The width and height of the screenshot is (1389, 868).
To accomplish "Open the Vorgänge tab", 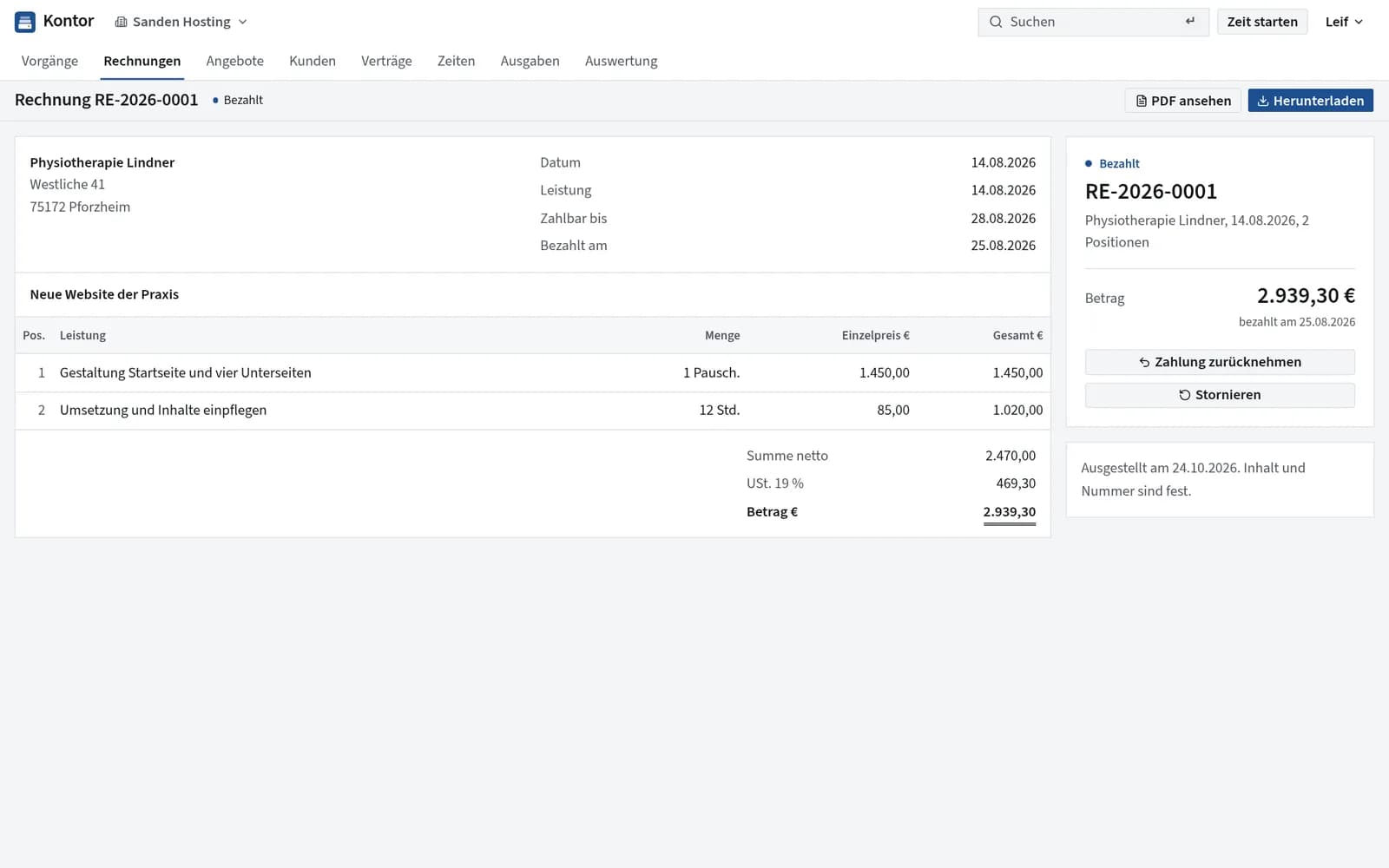I will point(49,61).
